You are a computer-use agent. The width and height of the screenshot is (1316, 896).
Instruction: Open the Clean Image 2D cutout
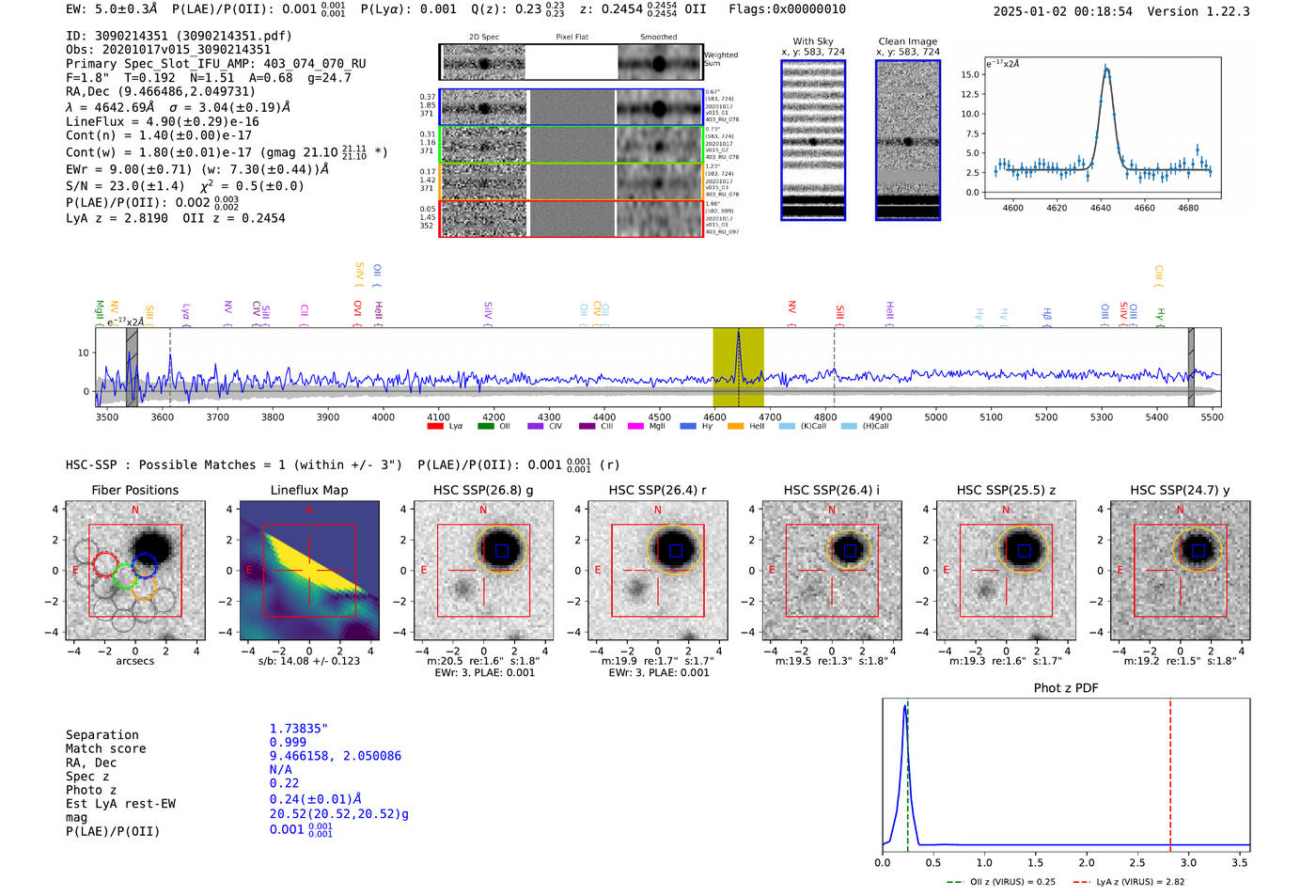[x=907, y=140]
